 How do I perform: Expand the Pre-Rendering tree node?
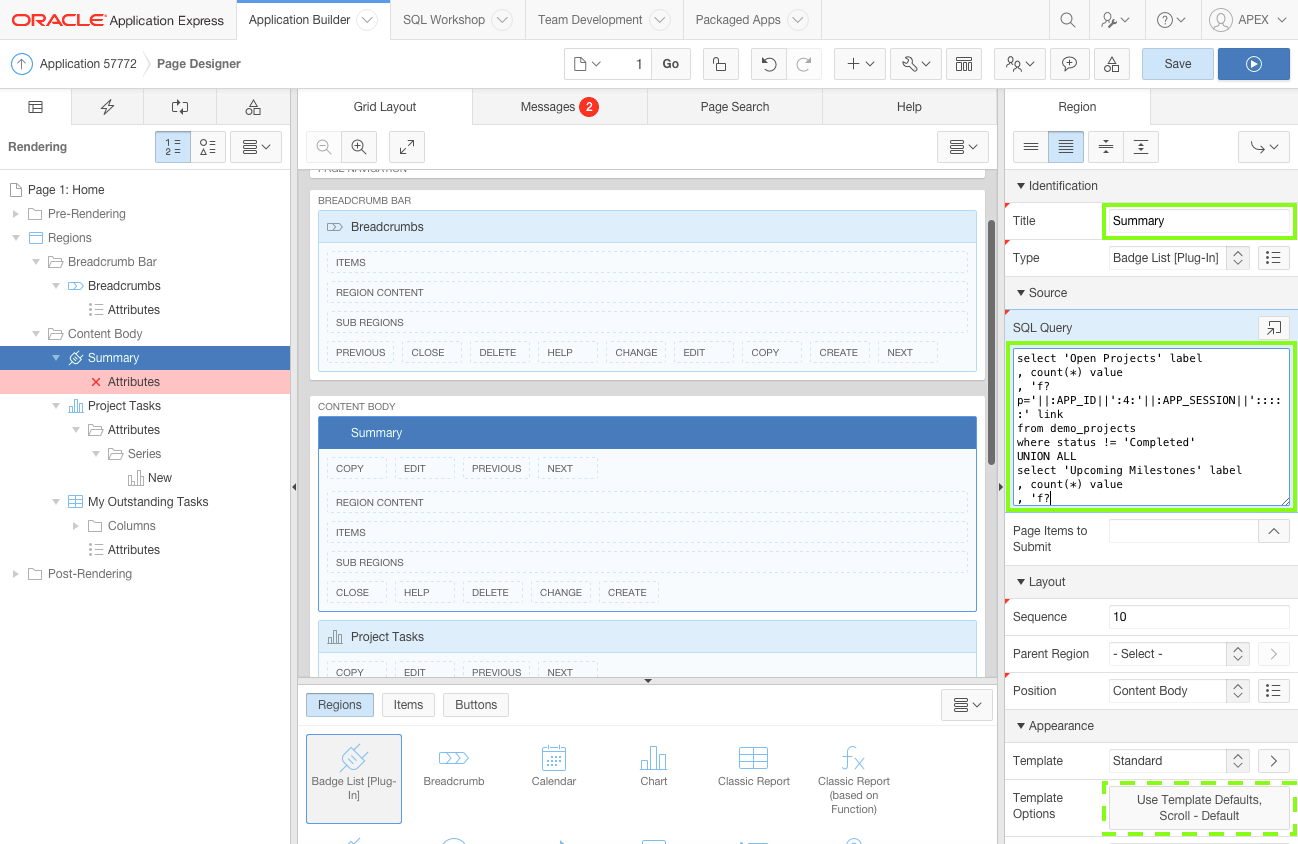click(x=15, y=214)
